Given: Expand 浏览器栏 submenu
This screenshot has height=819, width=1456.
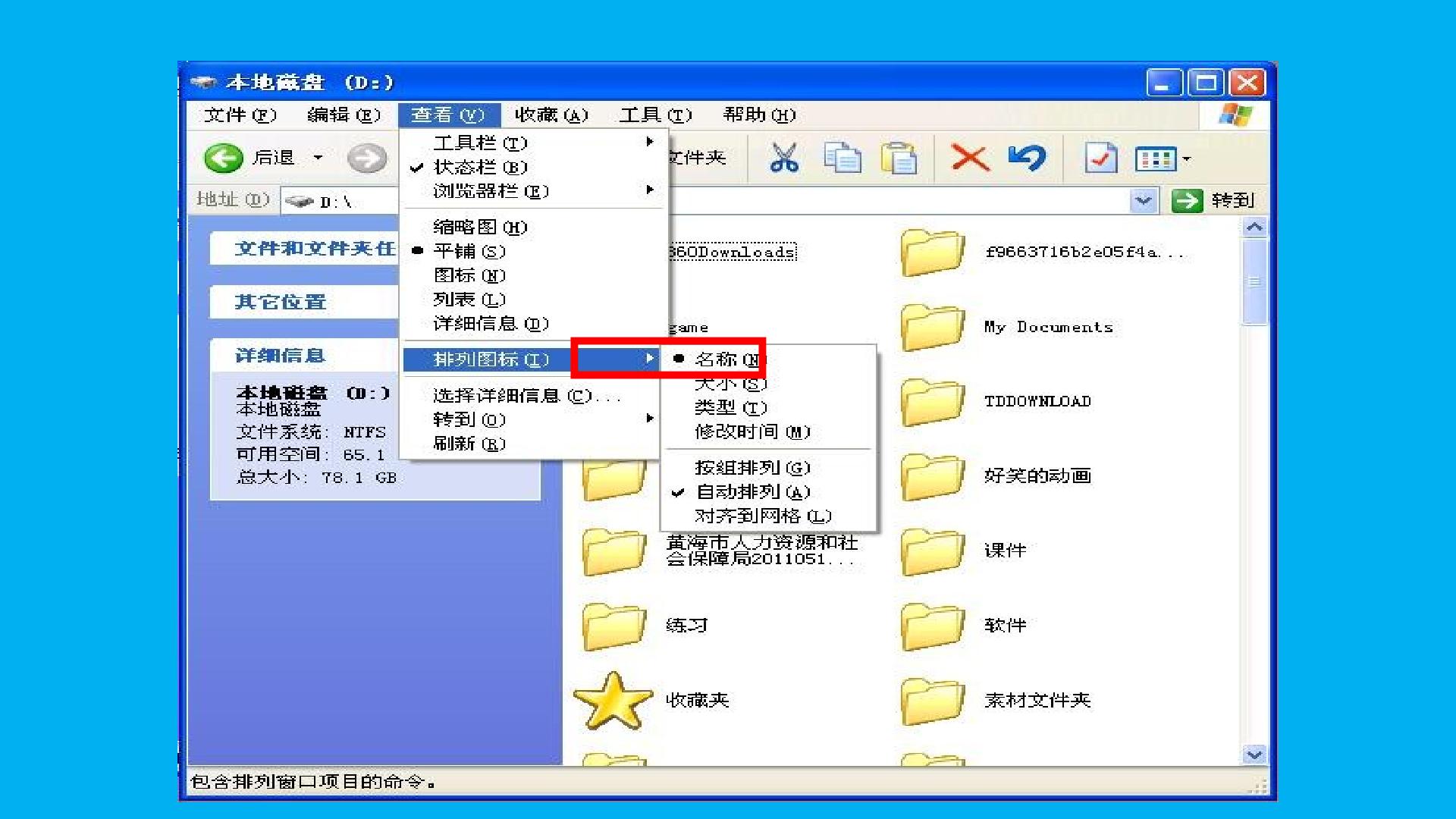Looking at the screenshot, I should click(x=534, y=191).
